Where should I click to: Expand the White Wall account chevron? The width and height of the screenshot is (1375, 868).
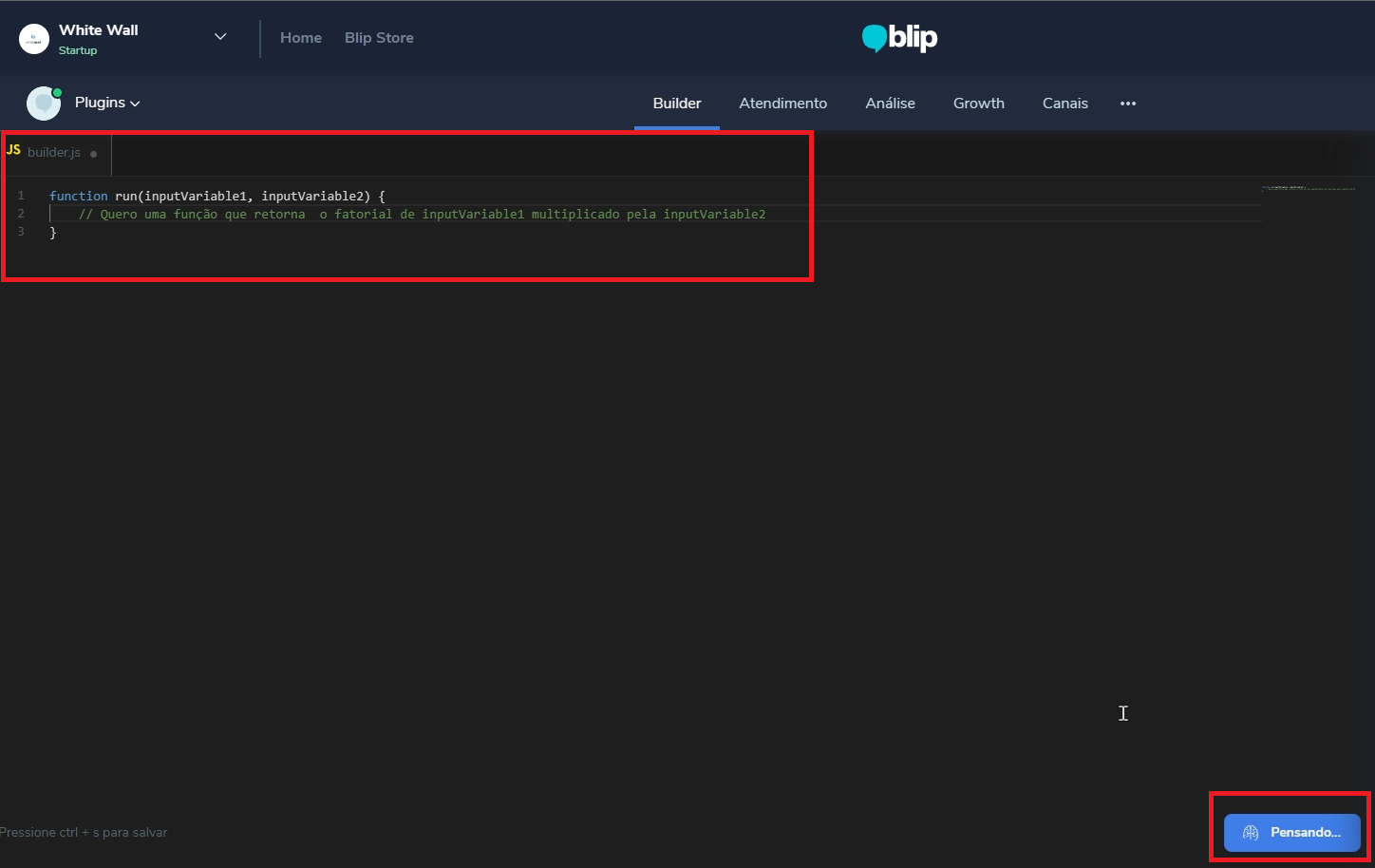tap(220, 37)
